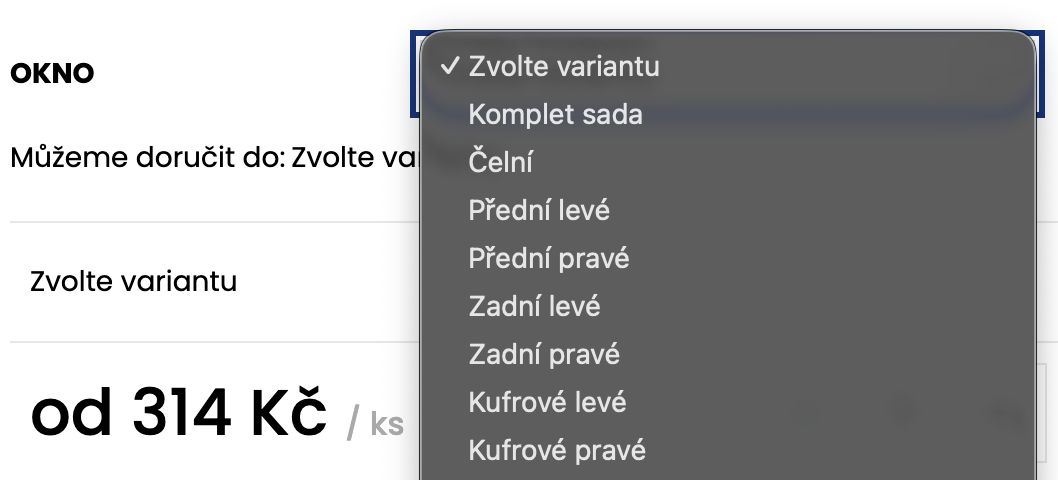Select Zadní levé window variant

pos(534,306)
